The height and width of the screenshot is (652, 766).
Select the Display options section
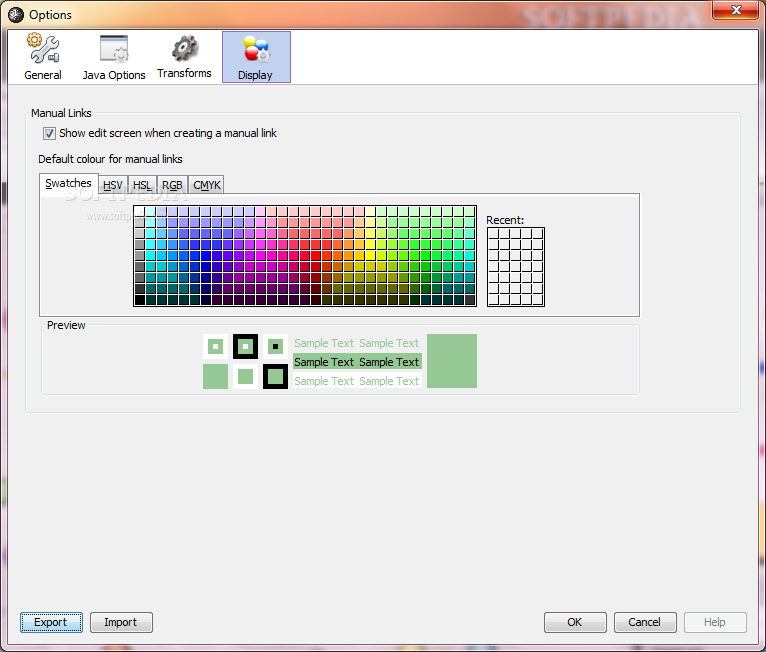tap(256, 57)
